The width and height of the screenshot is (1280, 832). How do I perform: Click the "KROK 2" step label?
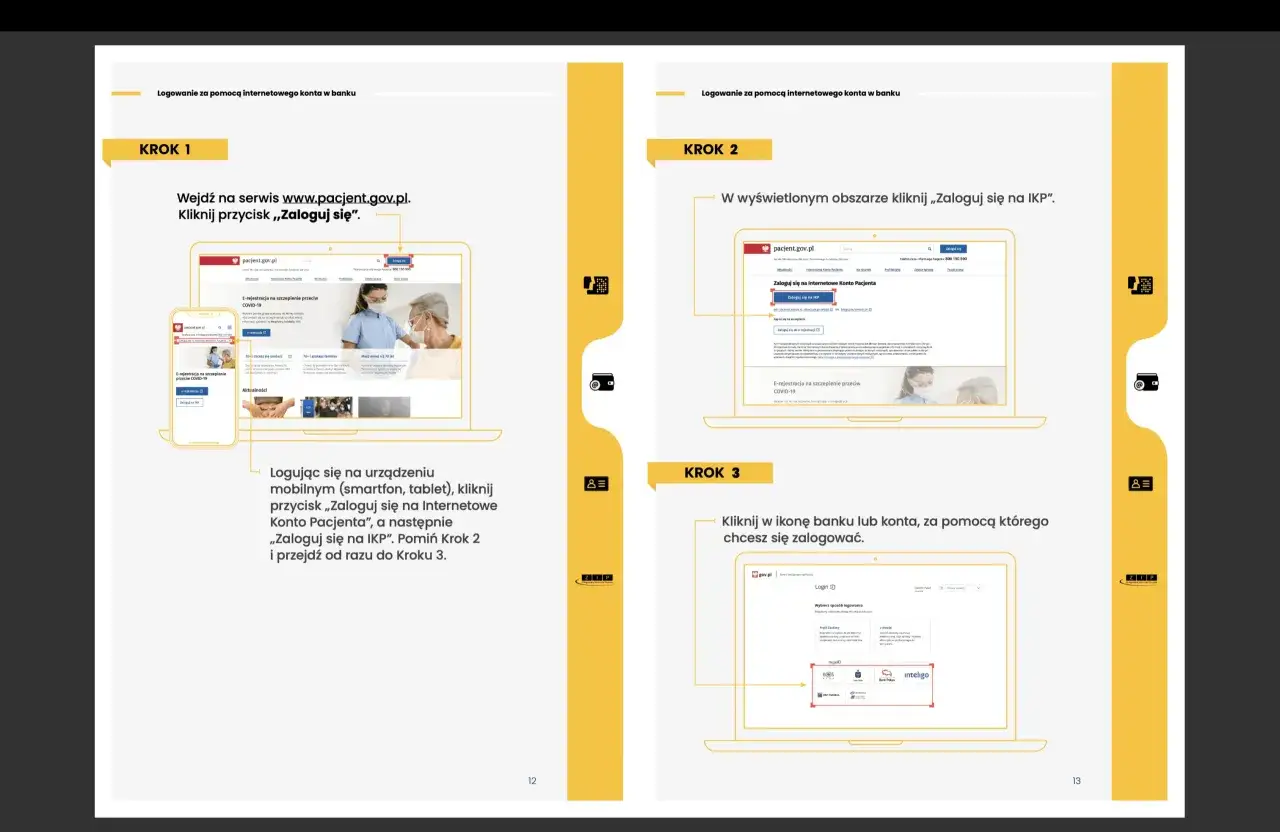711,149
